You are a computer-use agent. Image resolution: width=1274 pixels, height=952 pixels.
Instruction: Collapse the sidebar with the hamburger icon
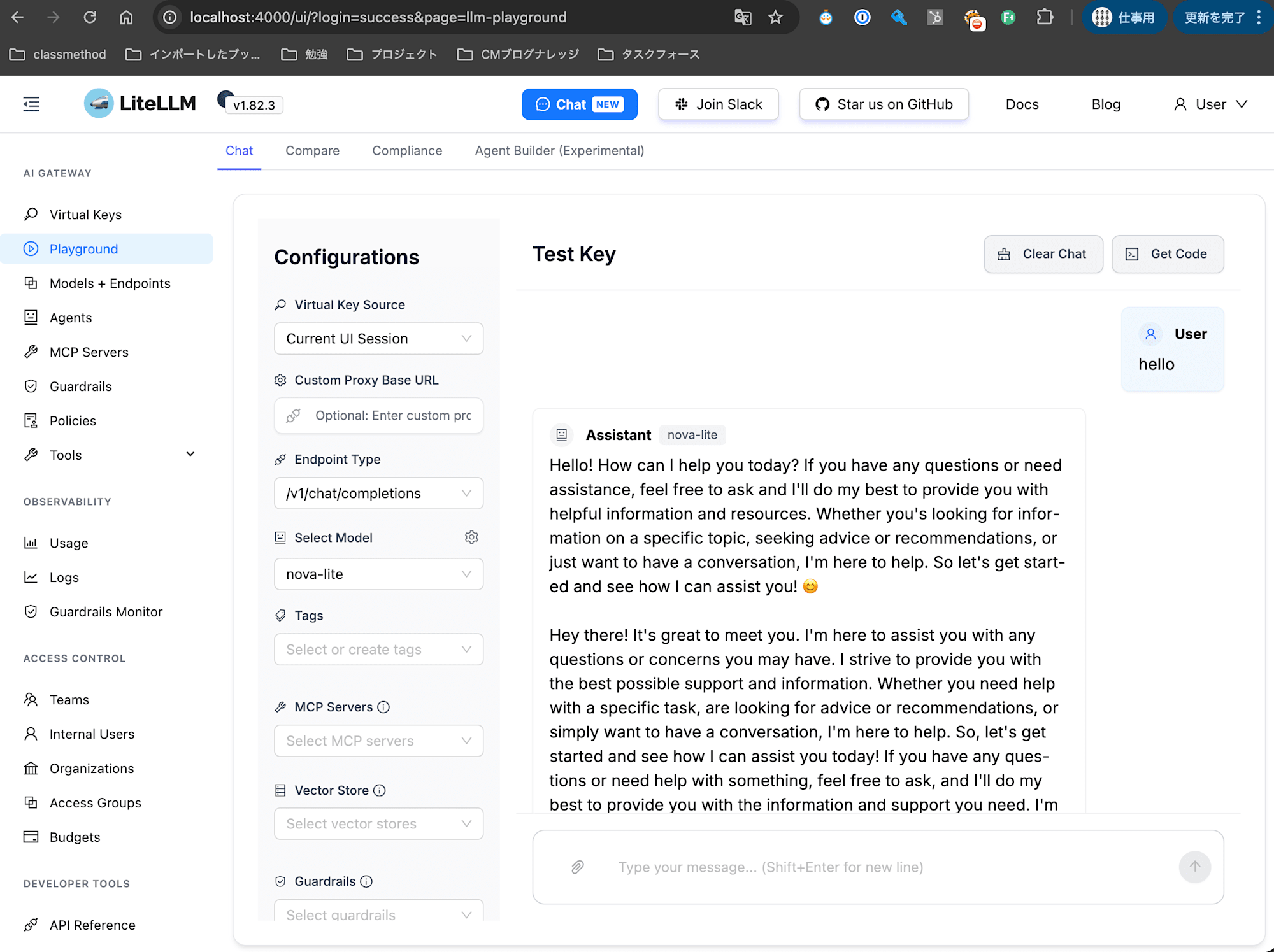point(31,104)
